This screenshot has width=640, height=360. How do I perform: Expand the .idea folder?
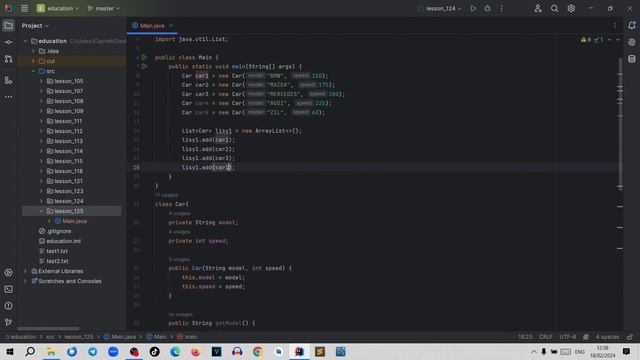33,51
